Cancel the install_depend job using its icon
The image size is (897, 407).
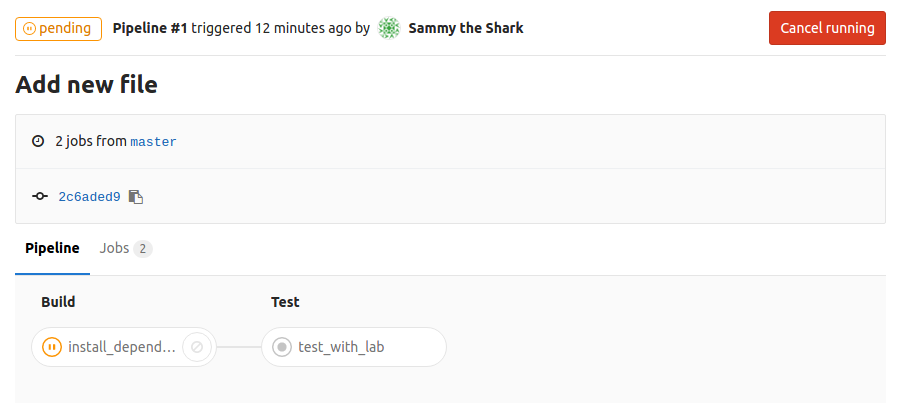197,347
